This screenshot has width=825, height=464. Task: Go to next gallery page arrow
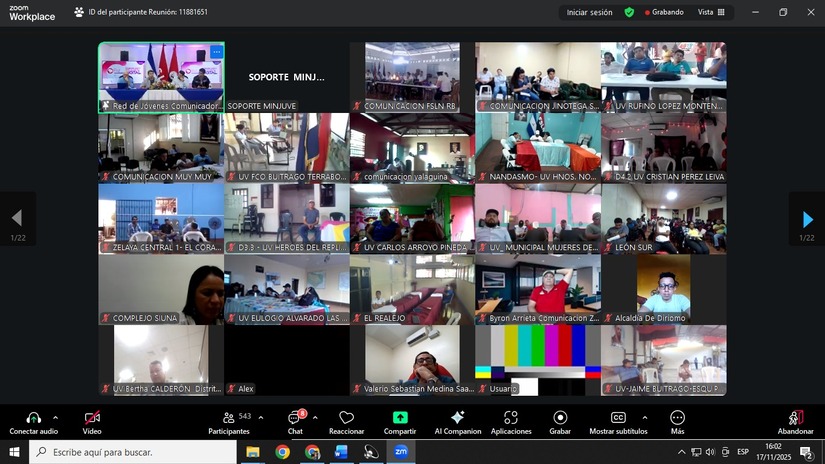pos(807,218)
